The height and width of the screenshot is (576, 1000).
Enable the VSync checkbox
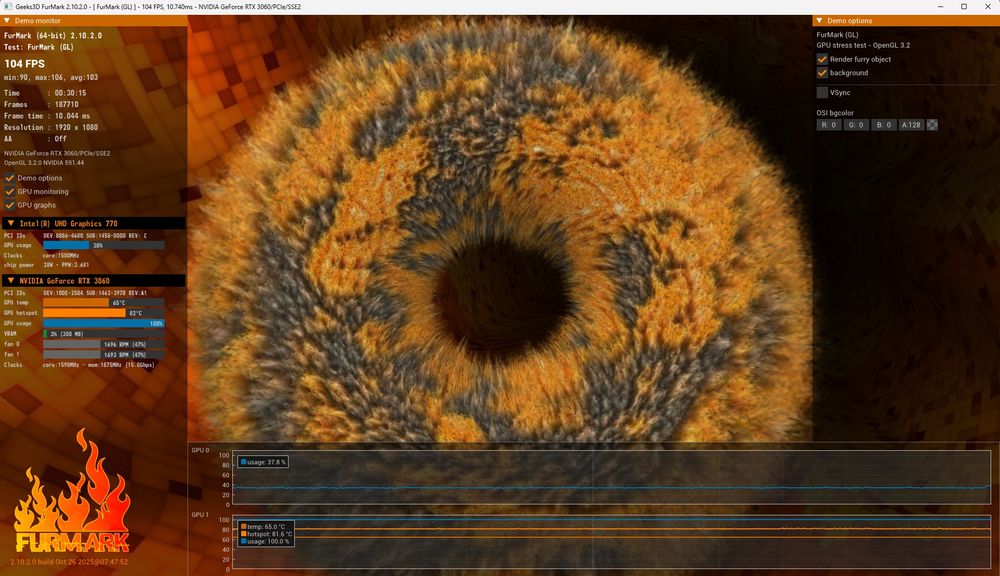point(822,92)
